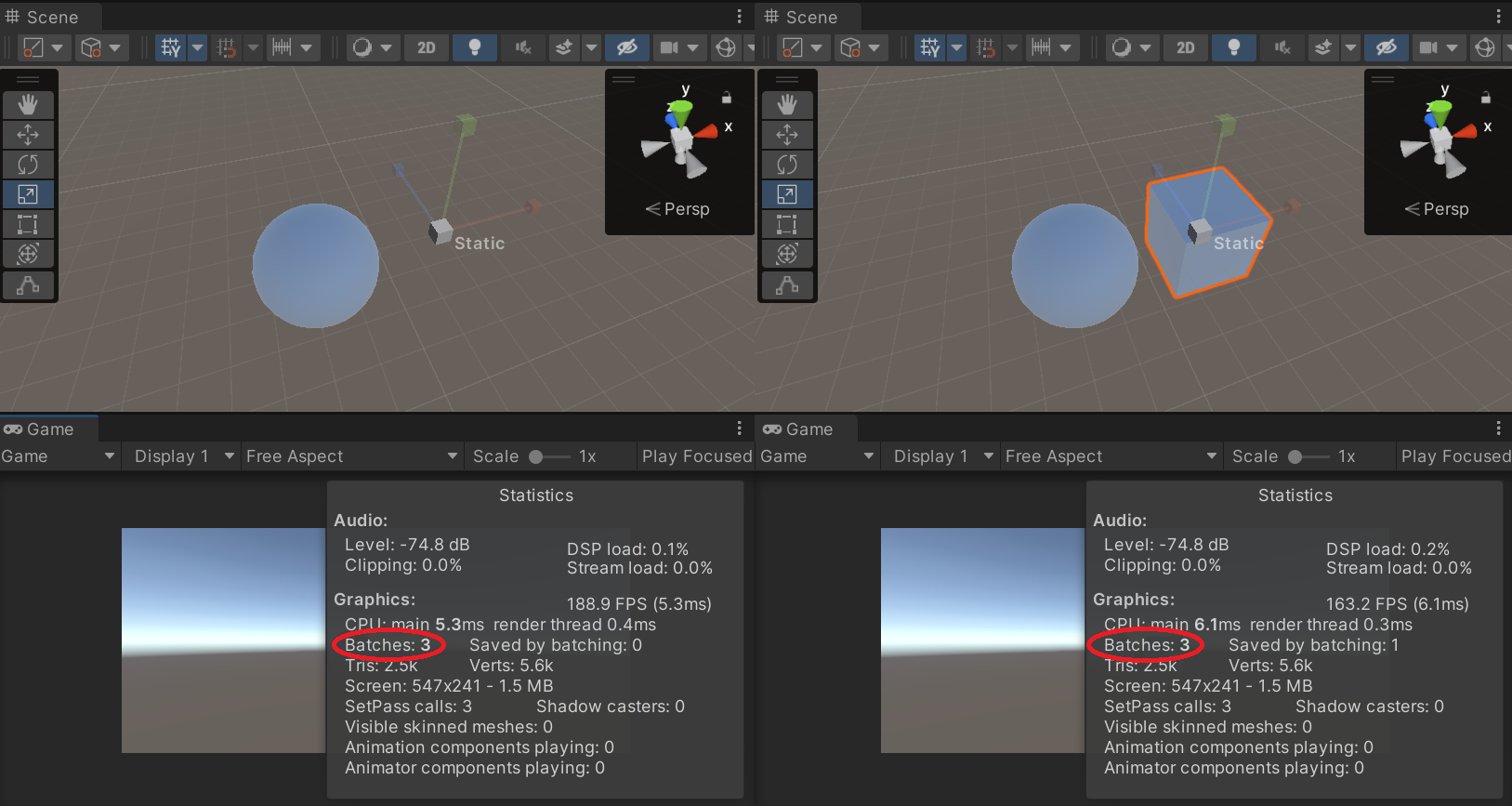The image size is (1512, 806).
Task: Toggle scene lighting in right Scene view
Action: (1234, 47)
